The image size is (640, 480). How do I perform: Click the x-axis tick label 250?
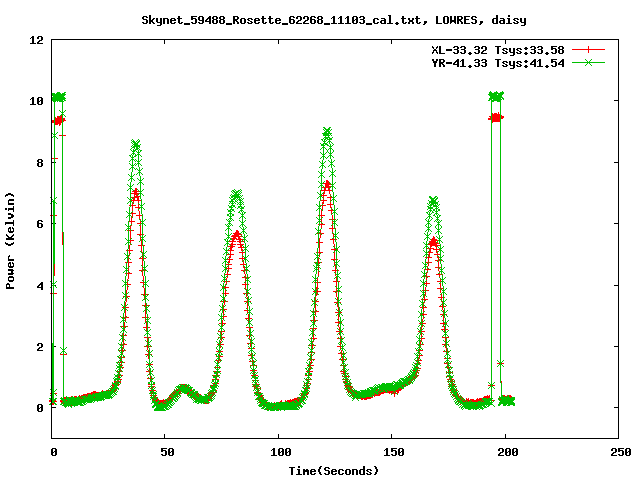(620, 452)
